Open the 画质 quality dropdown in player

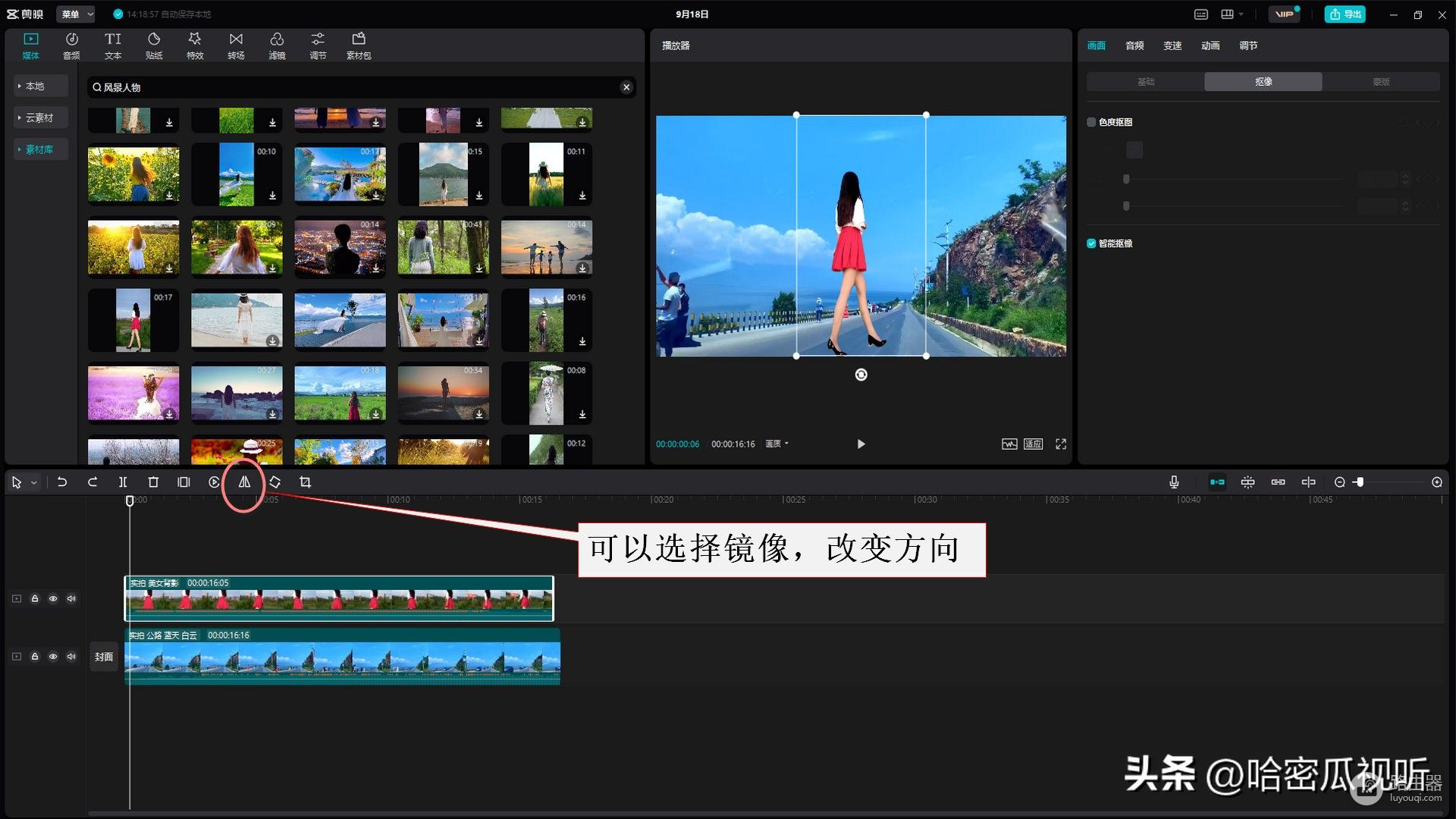tap(777, 444)
